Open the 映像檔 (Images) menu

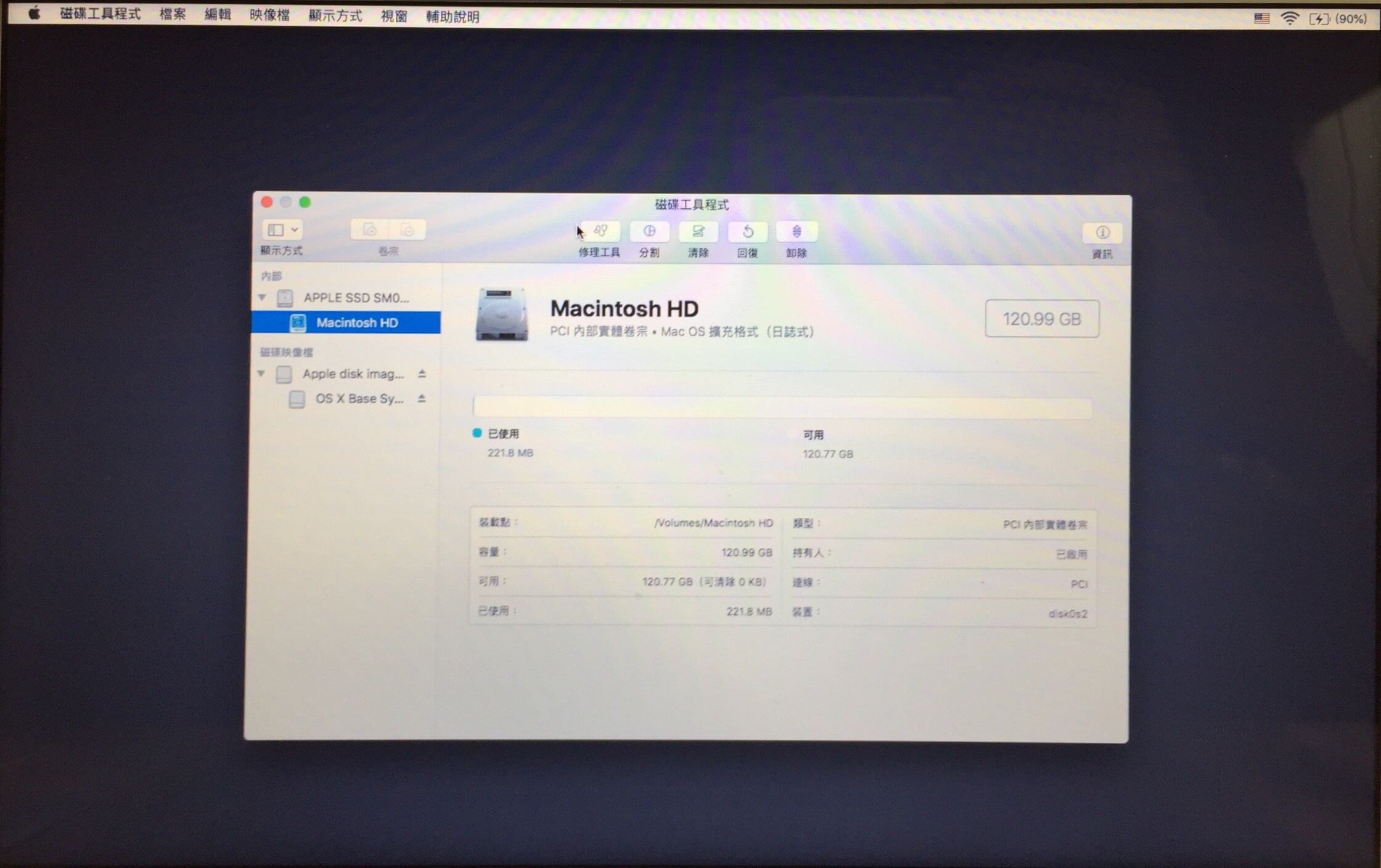269,15
